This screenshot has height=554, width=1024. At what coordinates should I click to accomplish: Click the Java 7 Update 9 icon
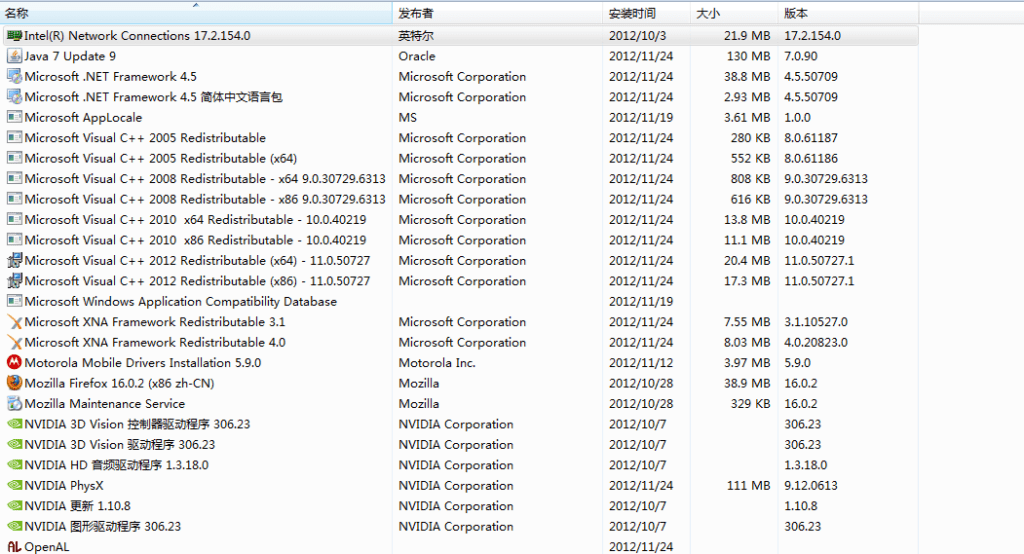point(14,56)
